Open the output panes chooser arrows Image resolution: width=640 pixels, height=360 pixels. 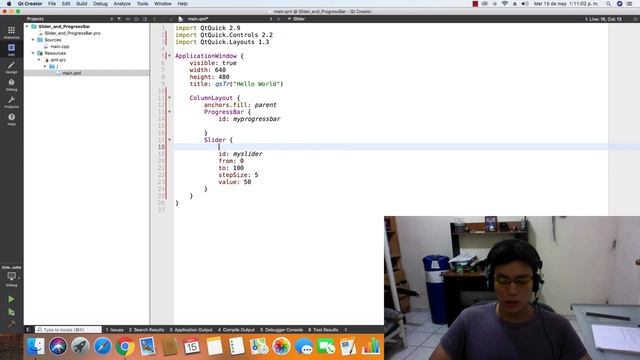coord(346,330)
